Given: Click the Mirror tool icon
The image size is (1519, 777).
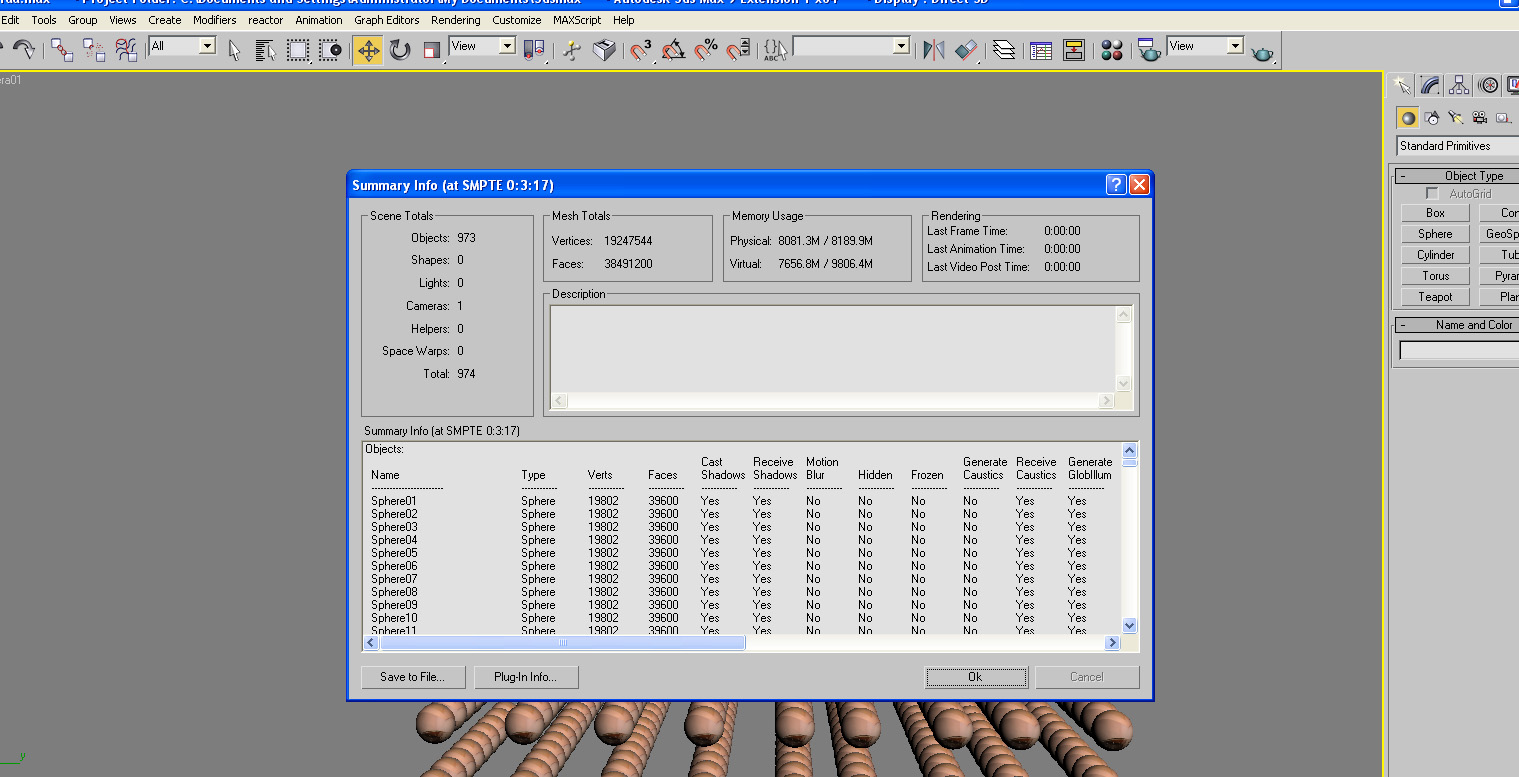Looking at the screenshot, I should point(933,50).
